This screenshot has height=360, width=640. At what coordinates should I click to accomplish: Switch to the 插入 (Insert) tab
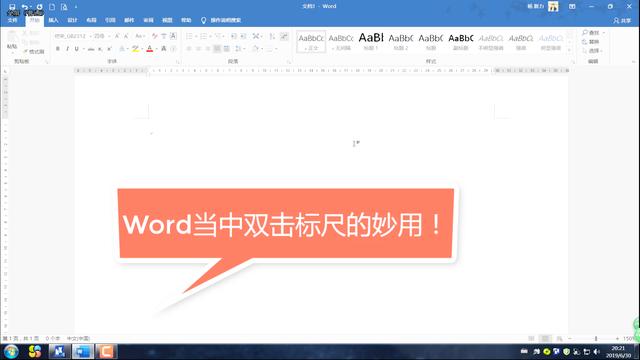[x=53, y=20]
